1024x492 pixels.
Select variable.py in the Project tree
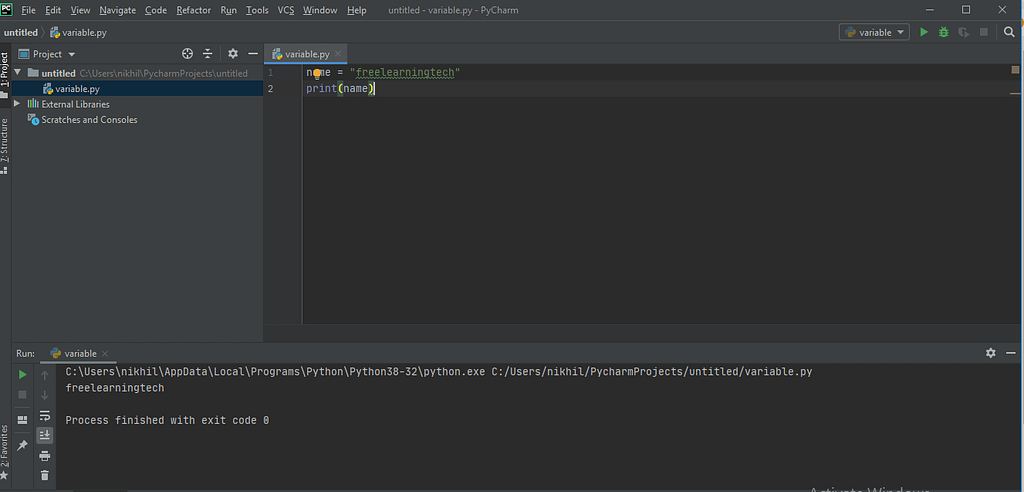tap(77, 89)
